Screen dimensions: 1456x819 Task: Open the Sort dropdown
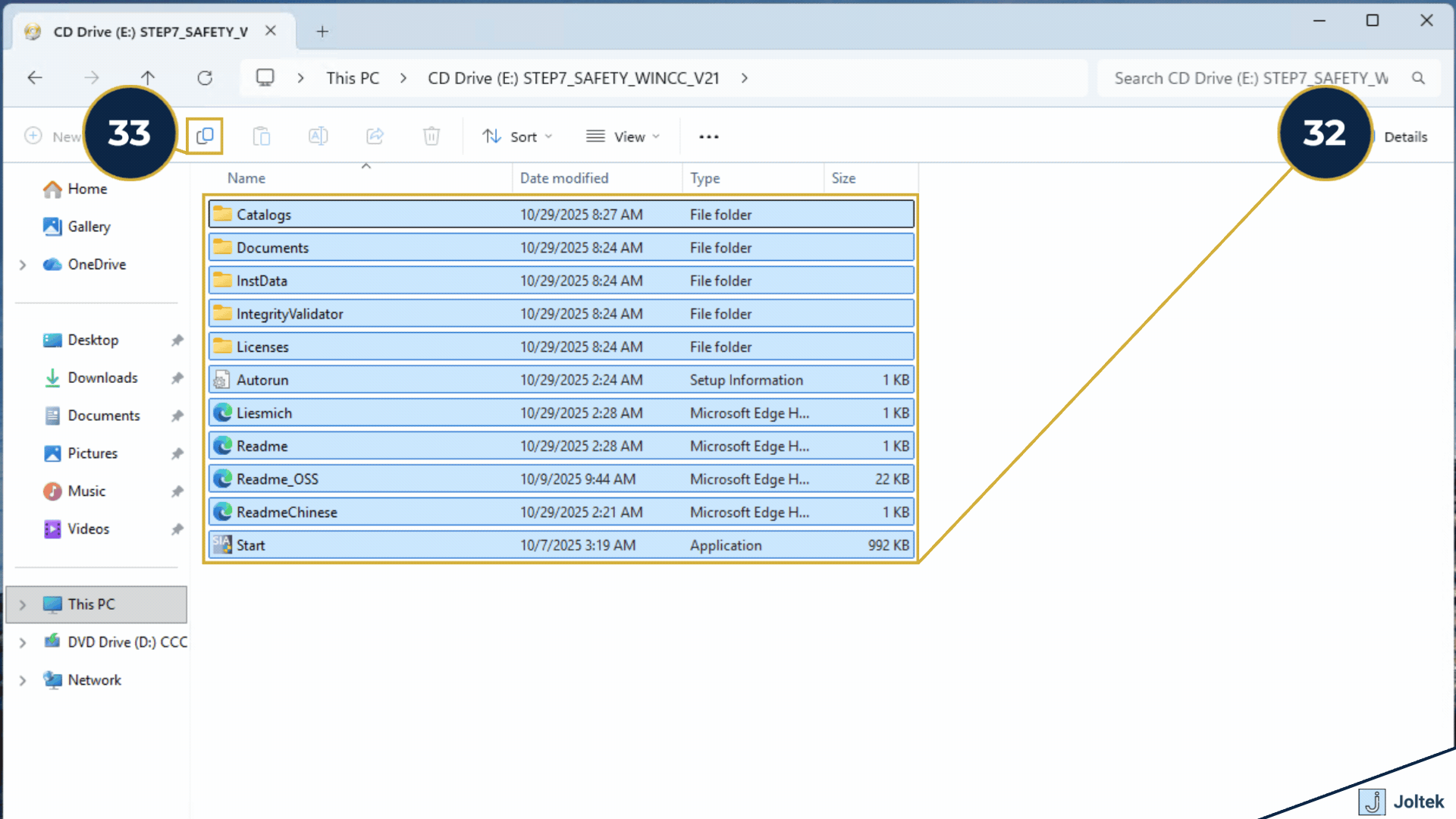(x=518, y=136)
